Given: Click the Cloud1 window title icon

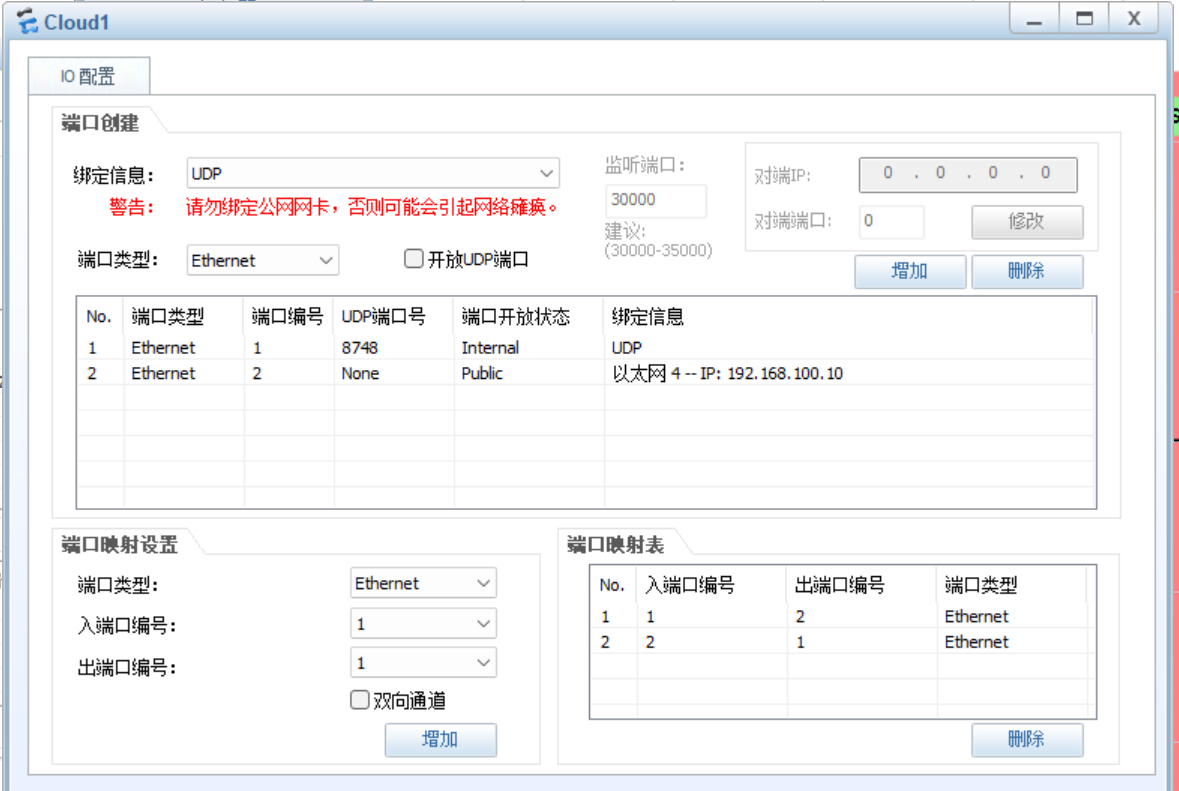Looking at the screenshot, I should 27,22.
